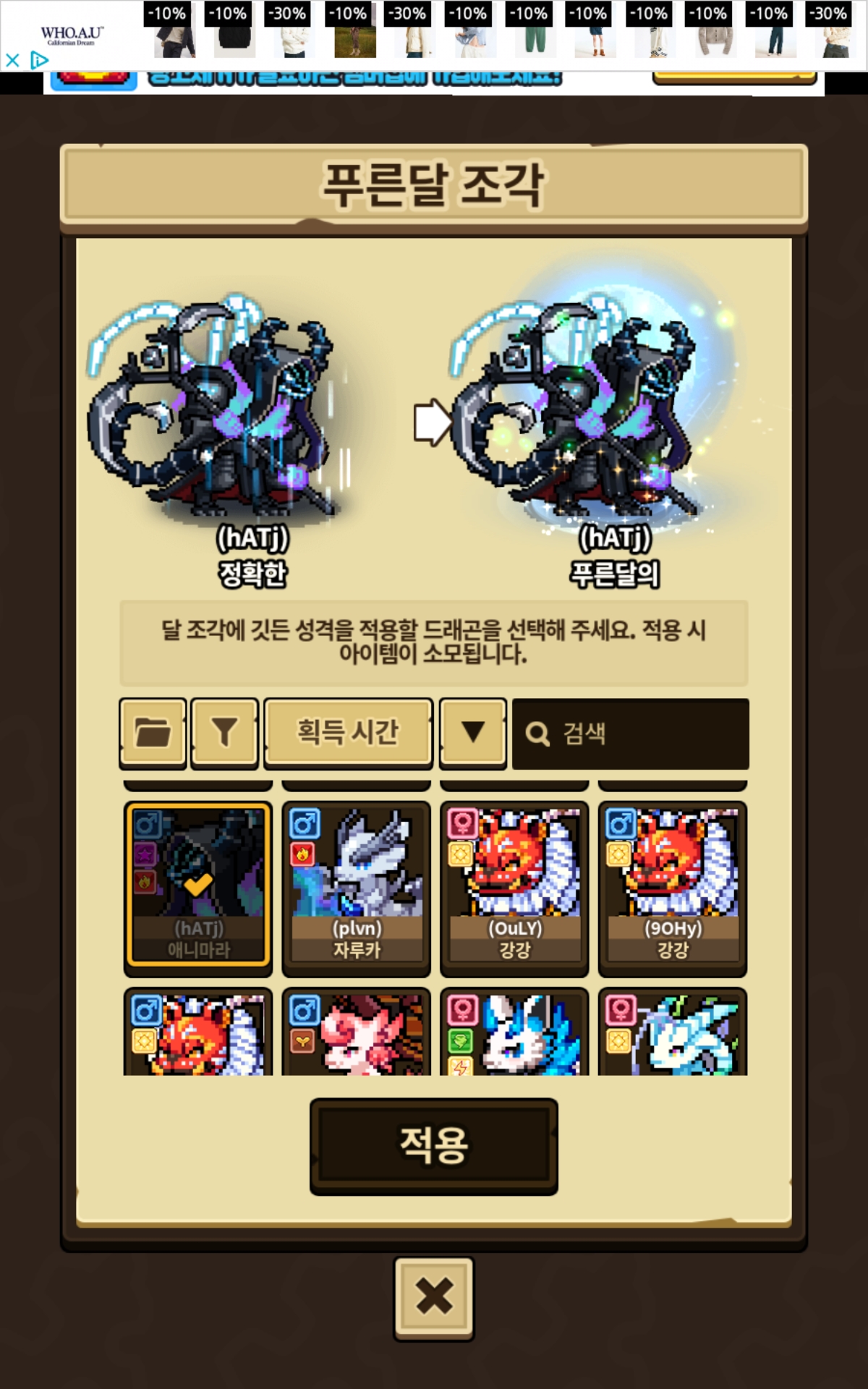Expand the sort order down-arrow dropdown
Screen dimensions: 868x1389
473,733
